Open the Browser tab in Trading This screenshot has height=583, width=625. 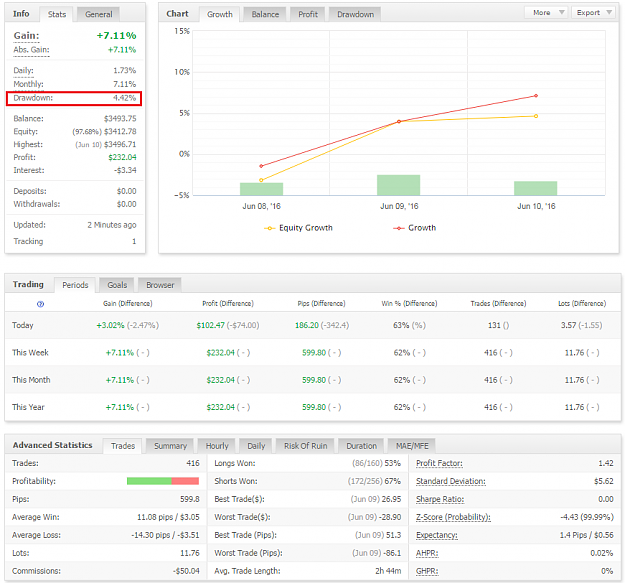[x=160, y=285]
